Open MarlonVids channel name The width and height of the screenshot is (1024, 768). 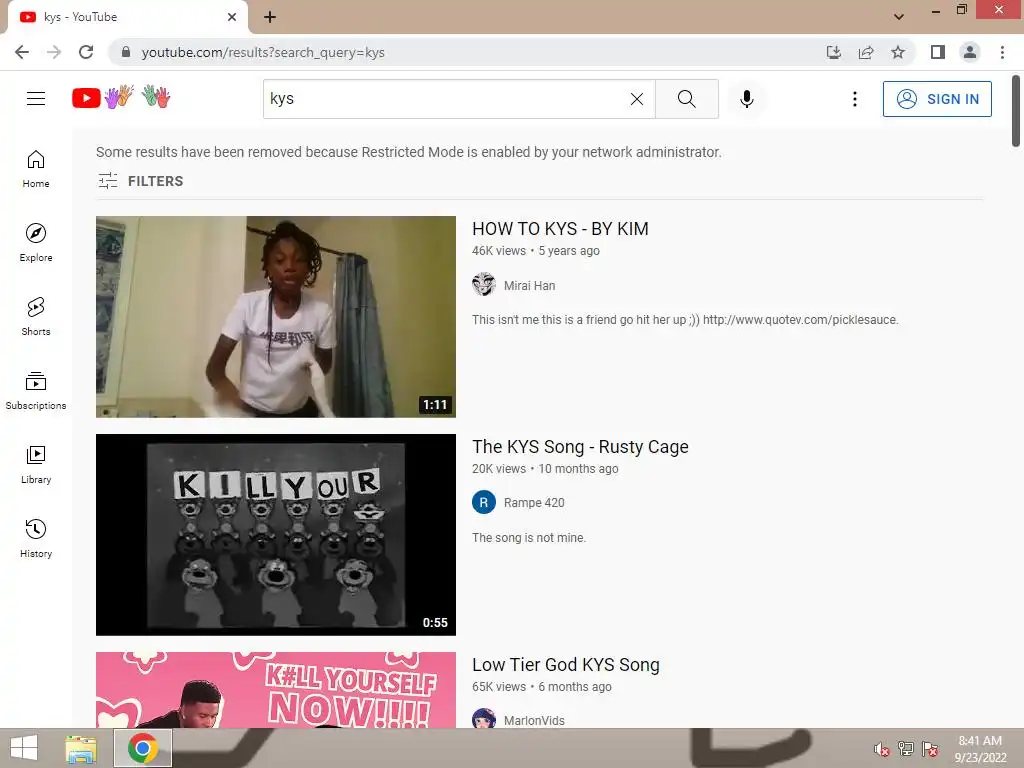[x=534, y=720]
